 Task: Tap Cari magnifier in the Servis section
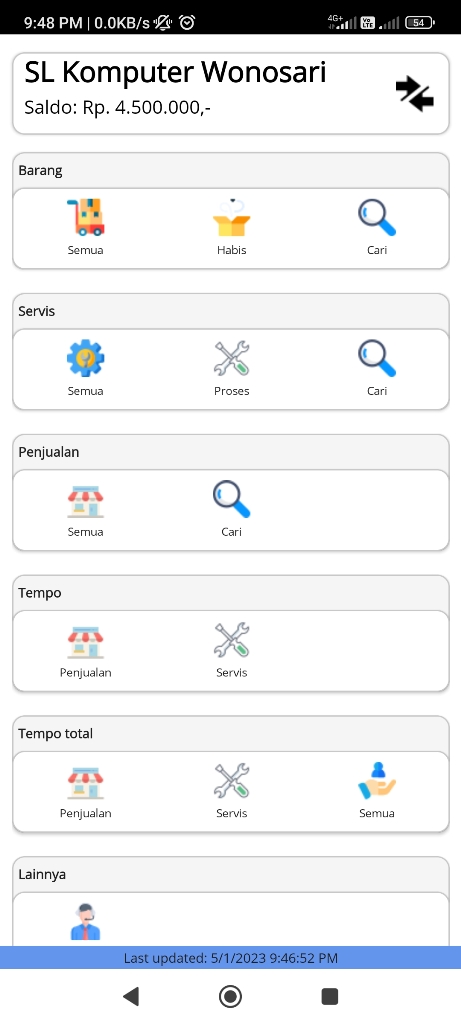click(377, 358)
